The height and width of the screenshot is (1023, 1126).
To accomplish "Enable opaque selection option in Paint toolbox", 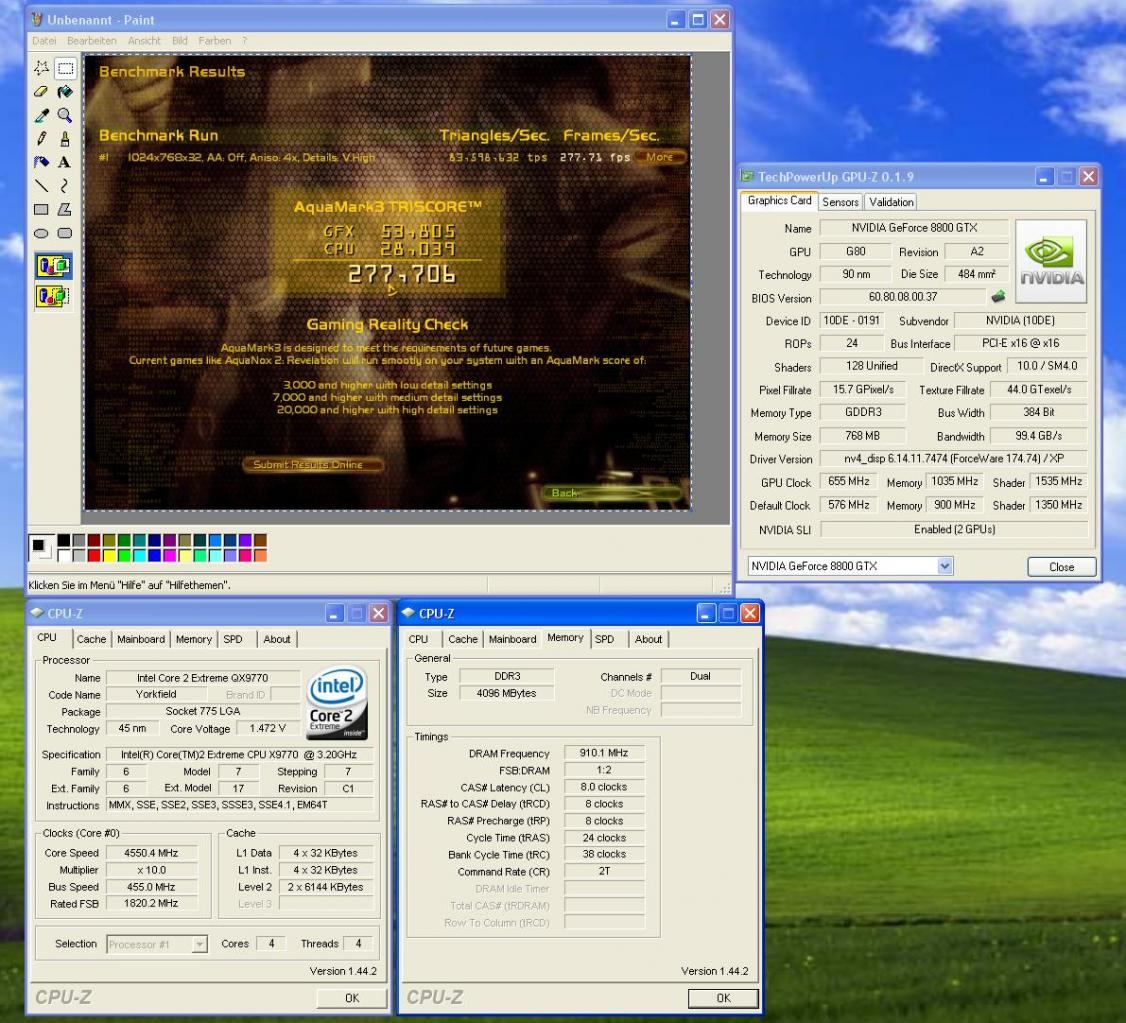I will (54, 266).
